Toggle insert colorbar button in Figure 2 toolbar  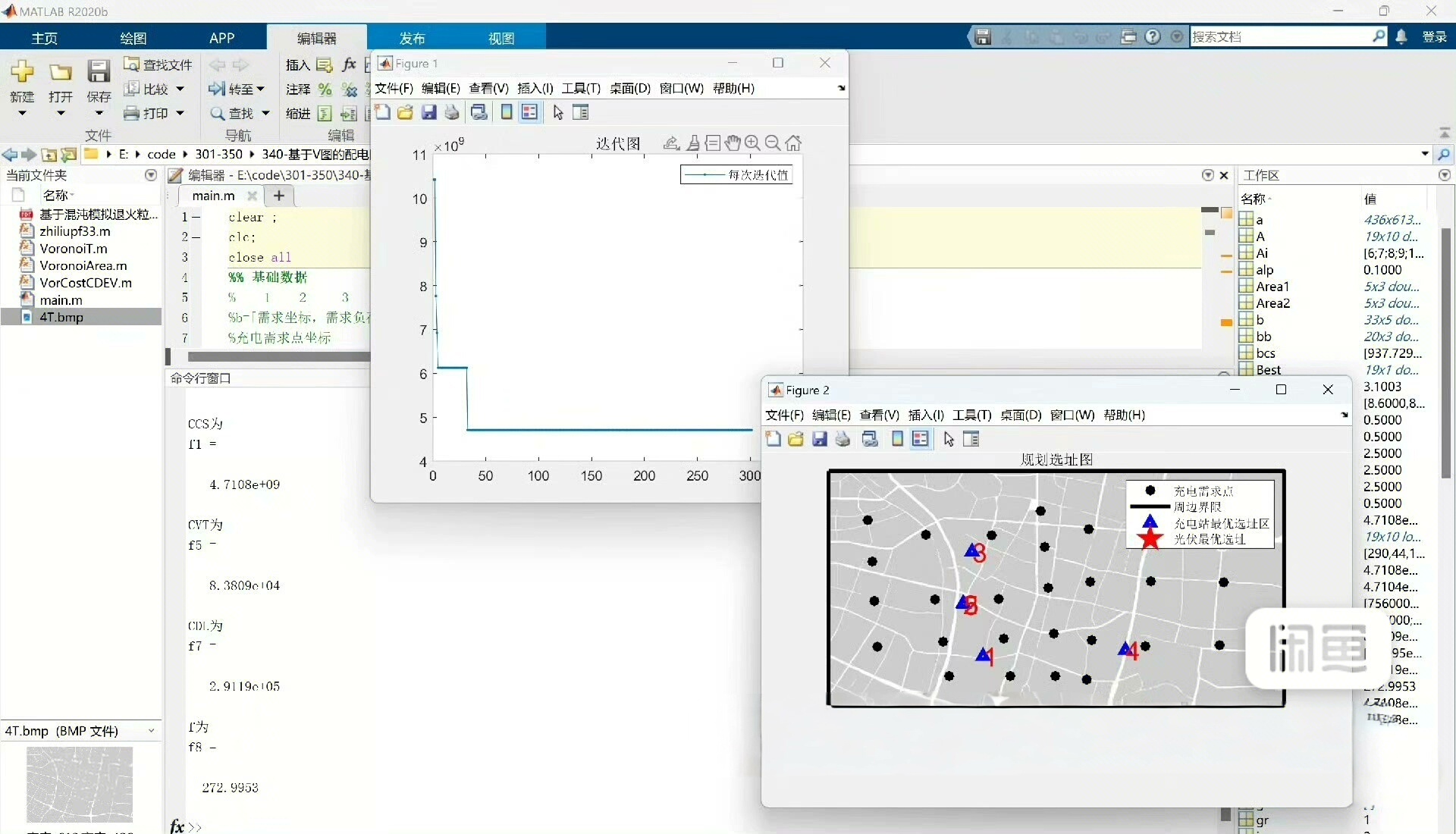click(897, 439)
